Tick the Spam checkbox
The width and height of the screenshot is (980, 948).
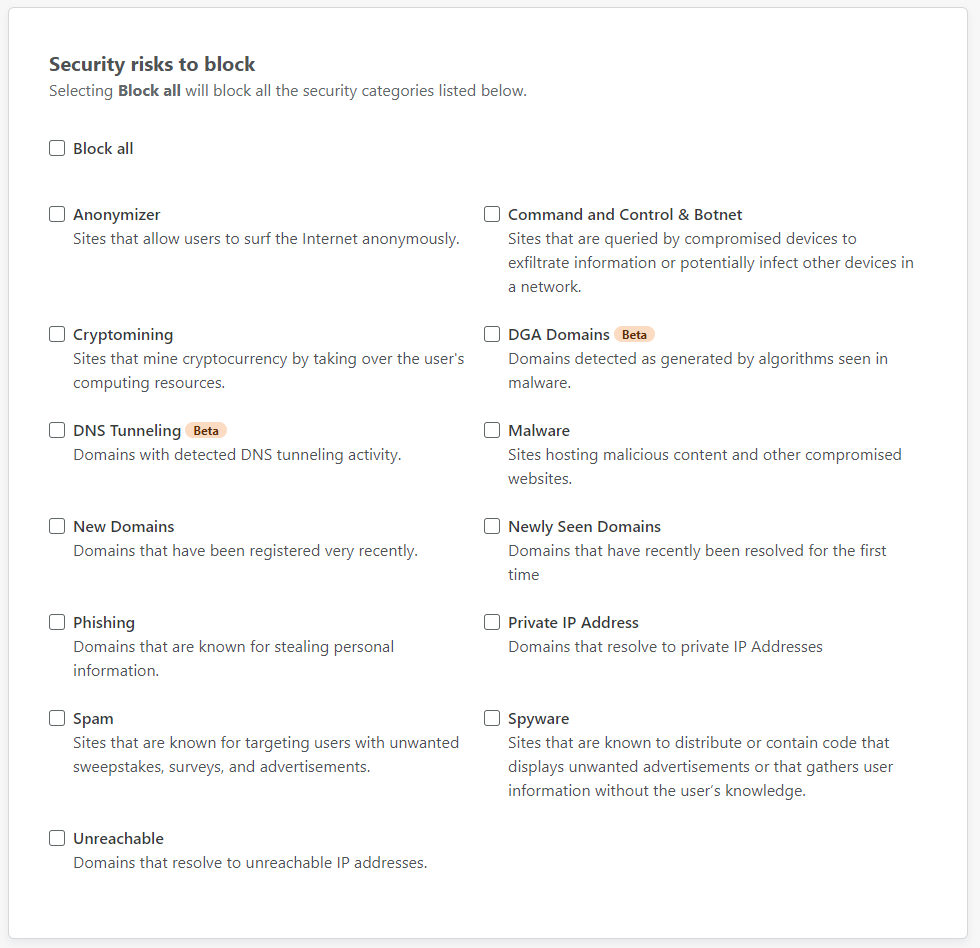tap(57, 719)
